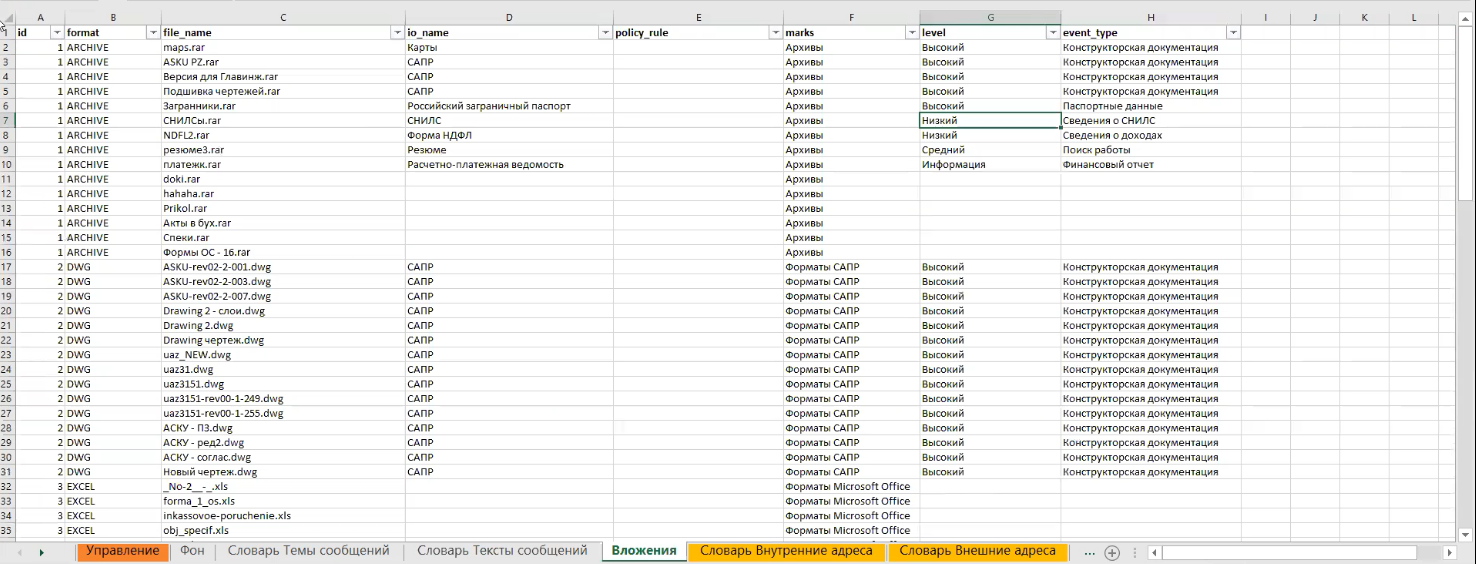Open the Словарь Темы сообщений sheet
Screen dimensions: 1476x564
point(308,551)
